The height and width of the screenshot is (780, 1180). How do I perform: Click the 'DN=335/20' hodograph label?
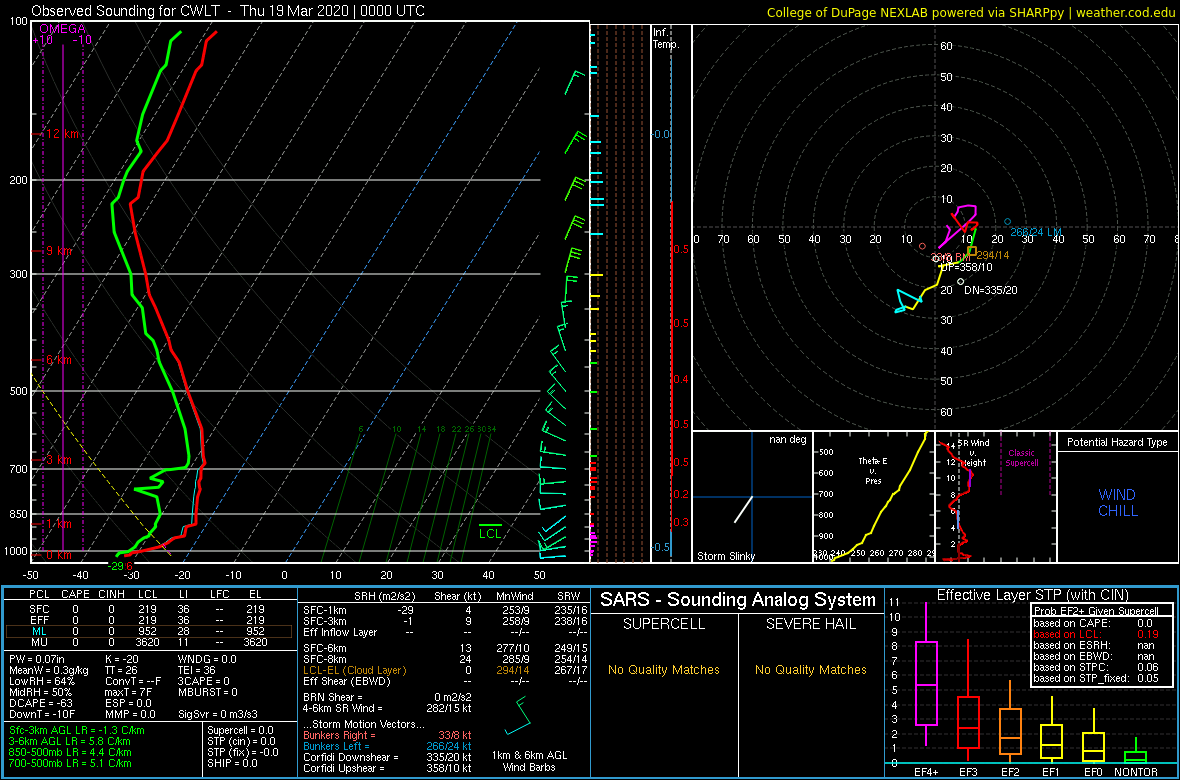pyautogui.click(x=991, y=290)
